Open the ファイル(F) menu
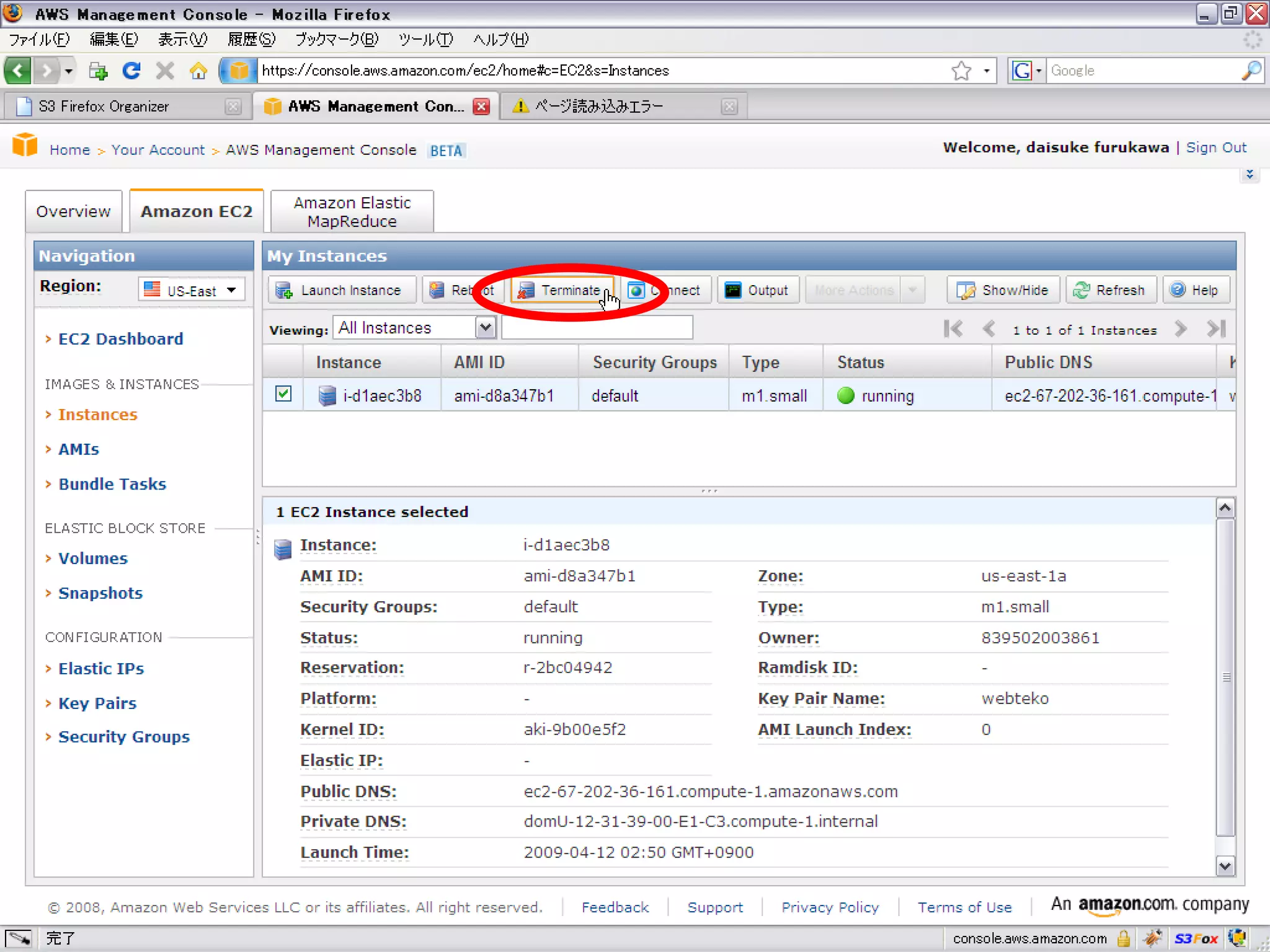 pos(39,40)
